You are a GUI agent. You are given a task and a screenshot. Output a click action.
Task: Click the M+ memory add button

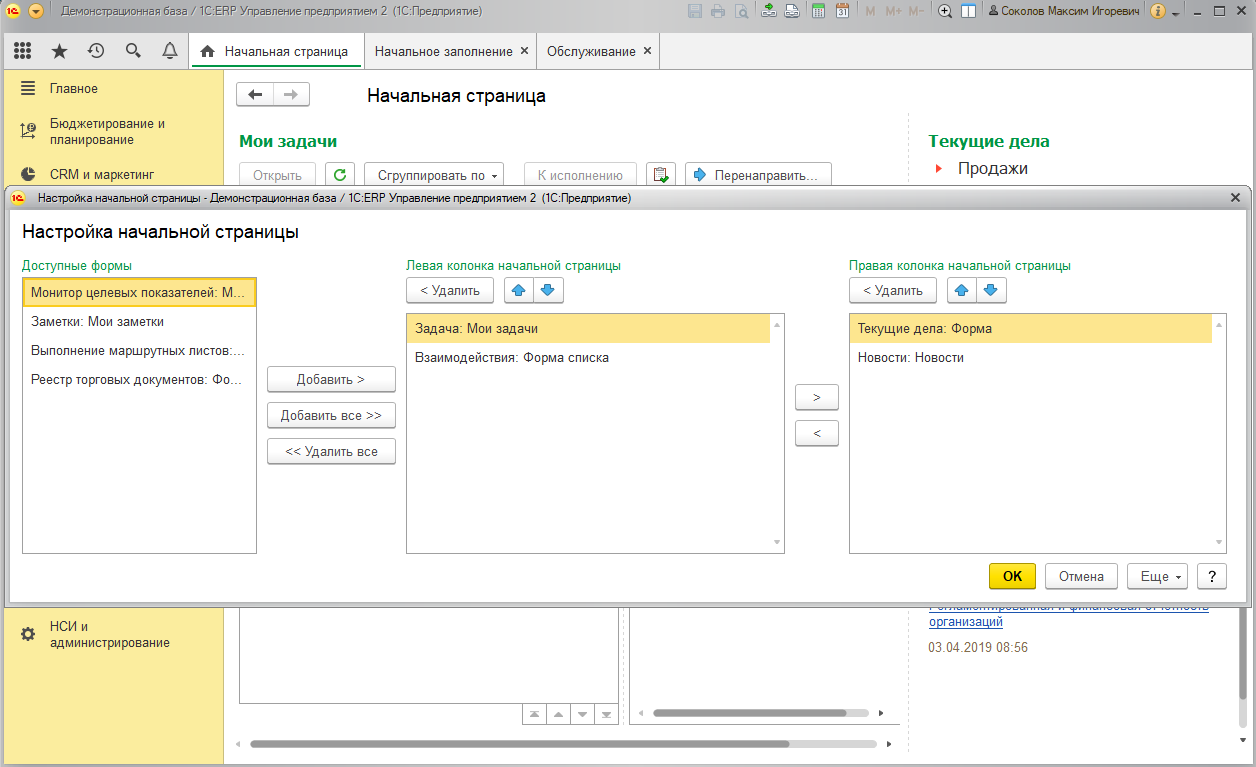892,11
